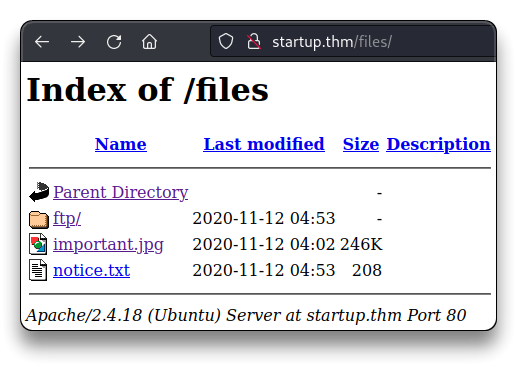Screen dimensions: 517x366
Task: Click the 246K size value
Action: (361, 244)
